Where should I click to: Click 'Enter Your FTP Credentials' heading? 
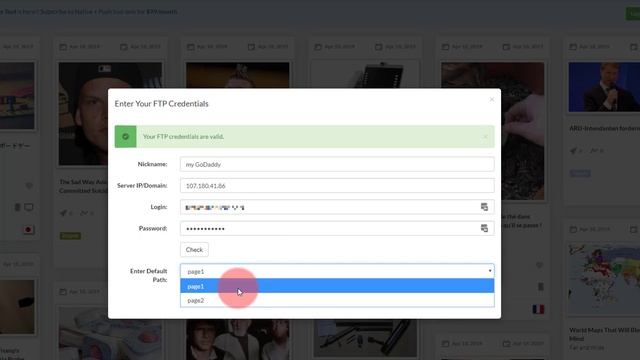coord(162,104)
